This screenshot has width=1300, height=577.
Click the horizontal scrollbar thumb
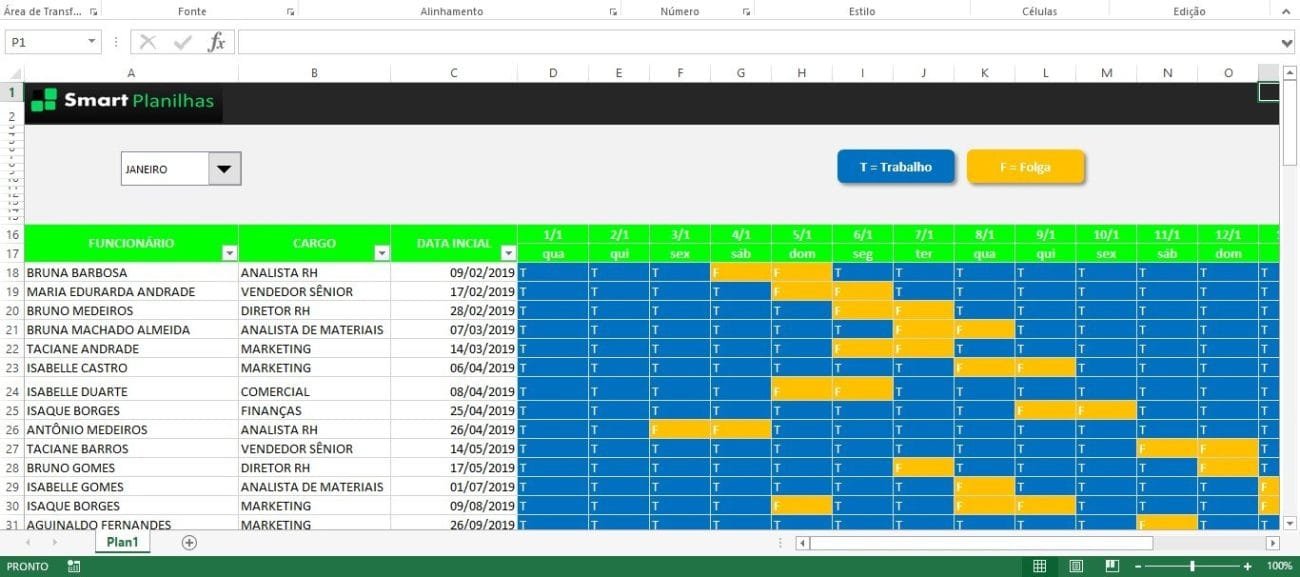pos(981,543)
